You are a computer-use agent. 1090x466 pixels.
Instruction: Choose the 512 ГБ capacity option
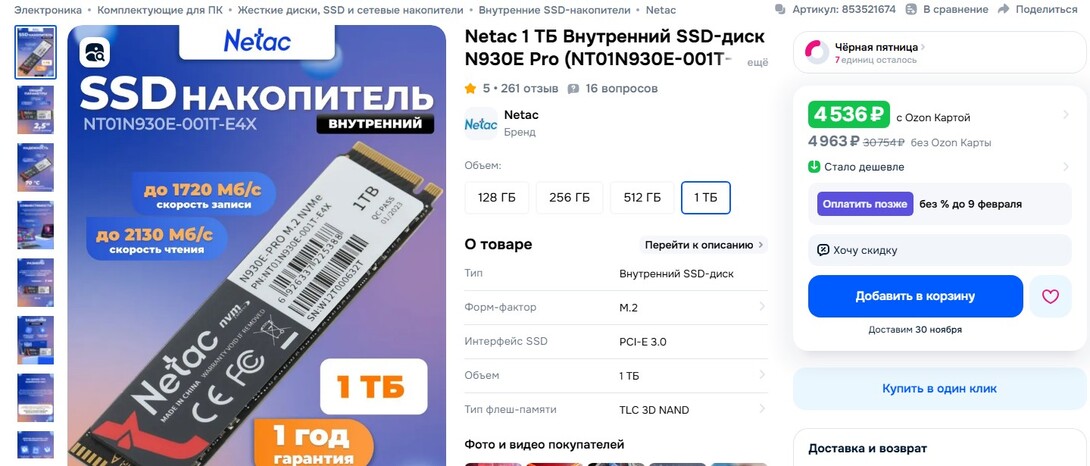pos(642,198)
